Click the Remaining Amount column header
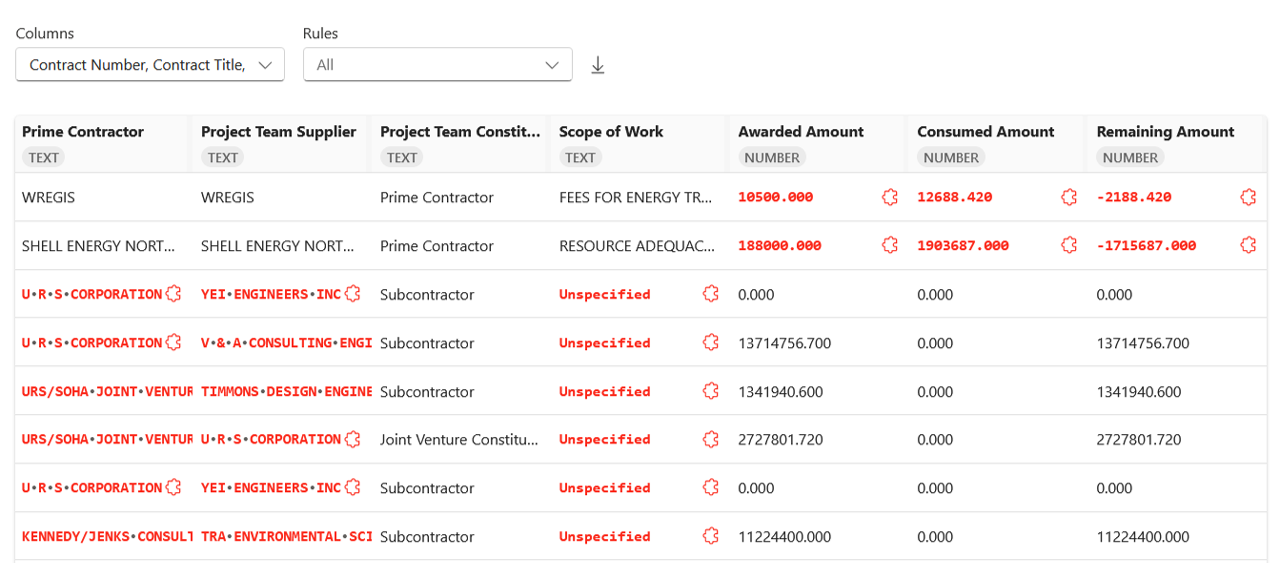This screenshot has height=563, width=1280. (1165, 132)
